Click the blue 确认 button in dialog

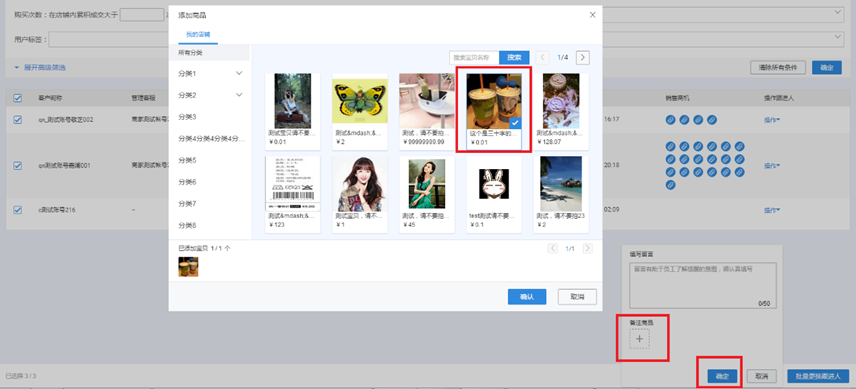click(x=527, y=297)
